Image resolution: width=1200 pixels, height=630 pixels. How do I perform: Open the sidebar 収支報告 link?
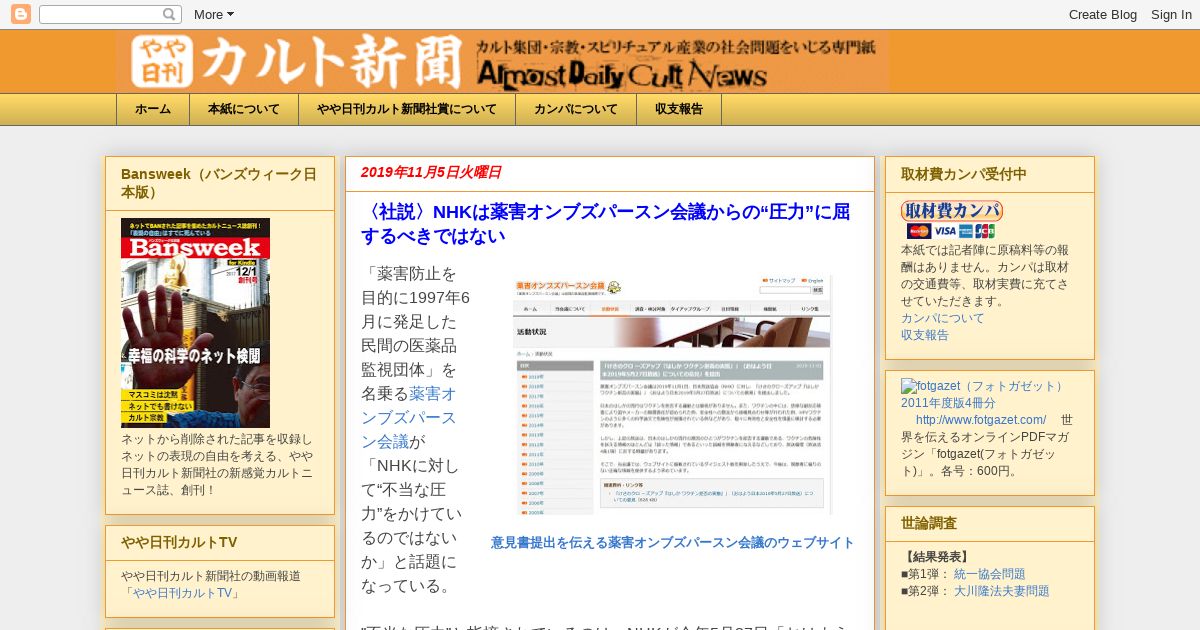pyautogui.click(x=925, y=335)
